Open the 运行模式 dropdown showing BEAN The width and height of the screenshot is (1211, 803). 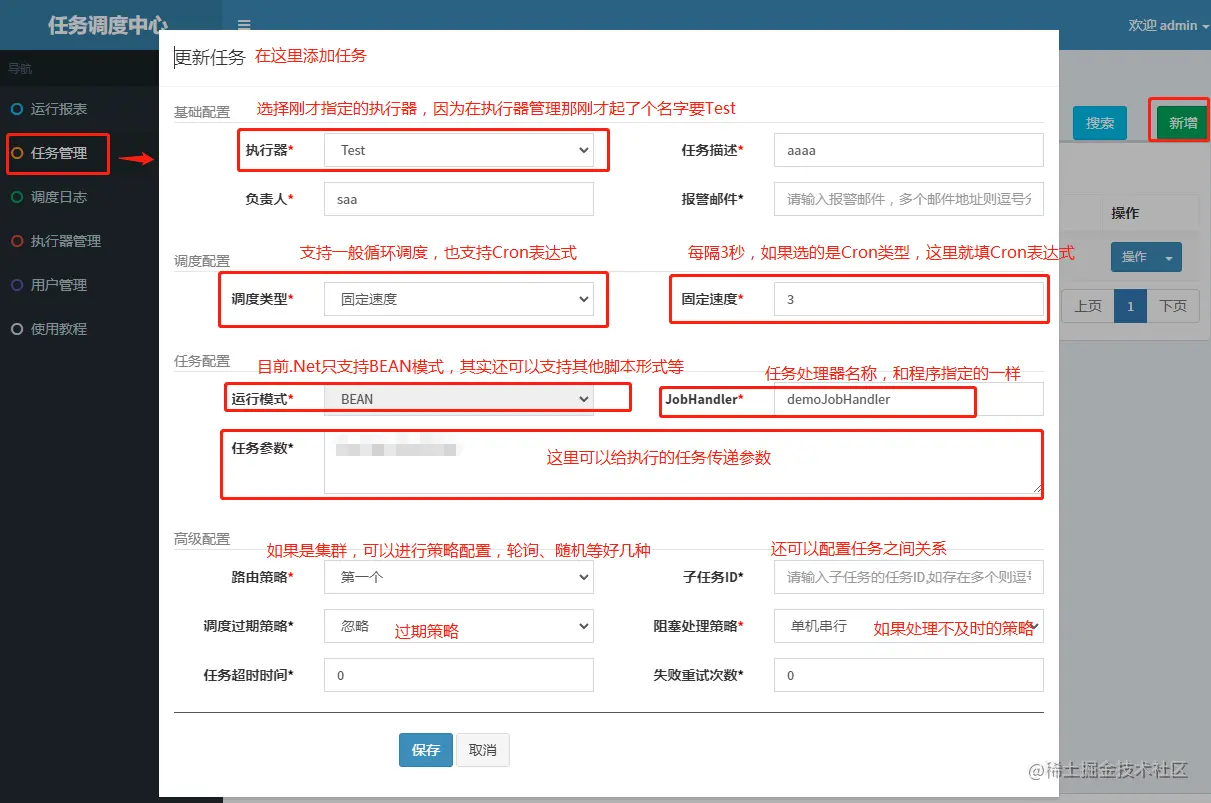(459, 399)
